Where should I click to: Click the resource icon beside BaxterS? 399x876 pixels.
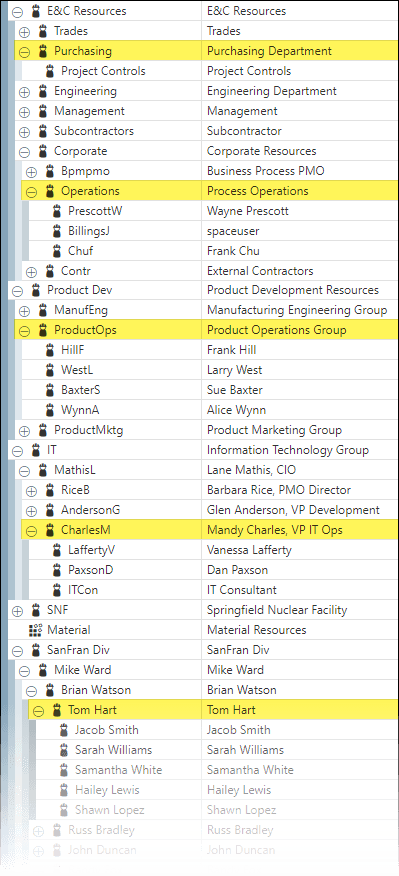coord(50,390)
